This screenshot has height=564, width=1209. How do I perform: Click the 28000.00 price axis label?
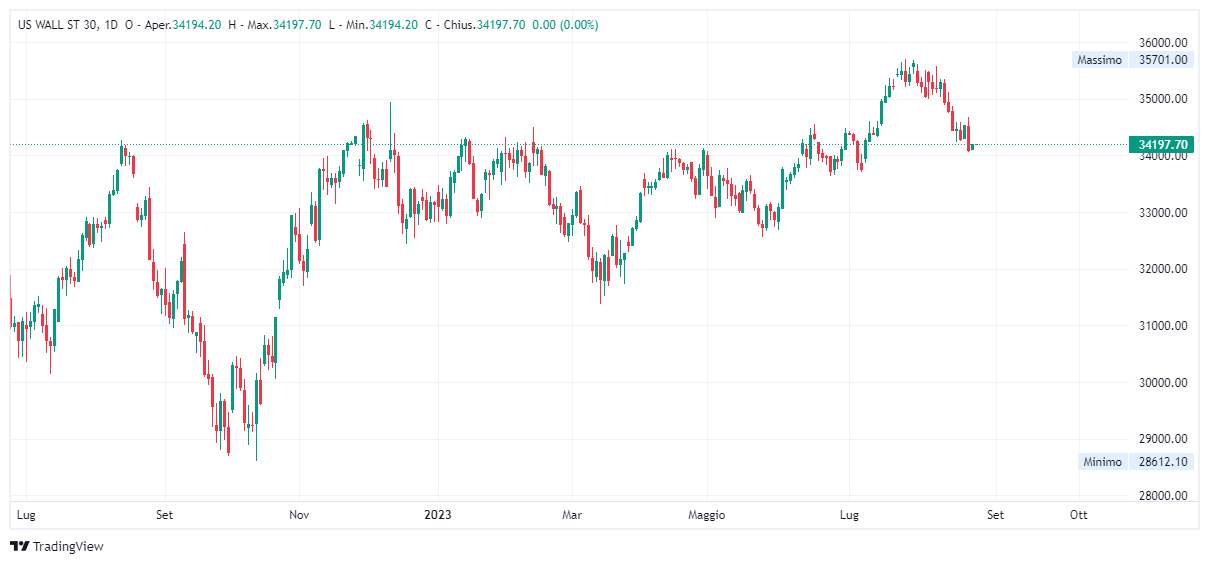point(1163,496)
